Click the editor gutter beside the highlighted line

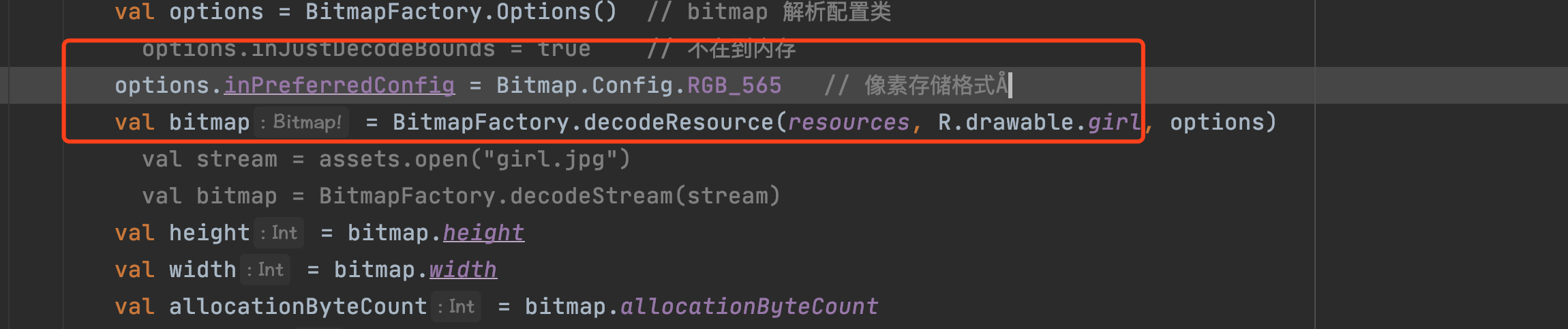(x=34, y=85)
